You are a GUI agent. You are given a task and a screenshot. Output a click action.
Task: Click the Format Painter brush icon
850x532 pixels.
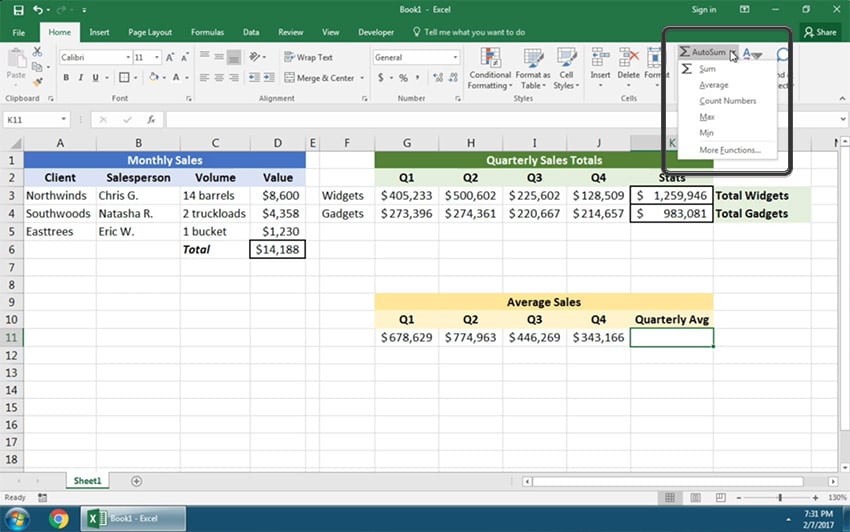click(x=37, y=82)
